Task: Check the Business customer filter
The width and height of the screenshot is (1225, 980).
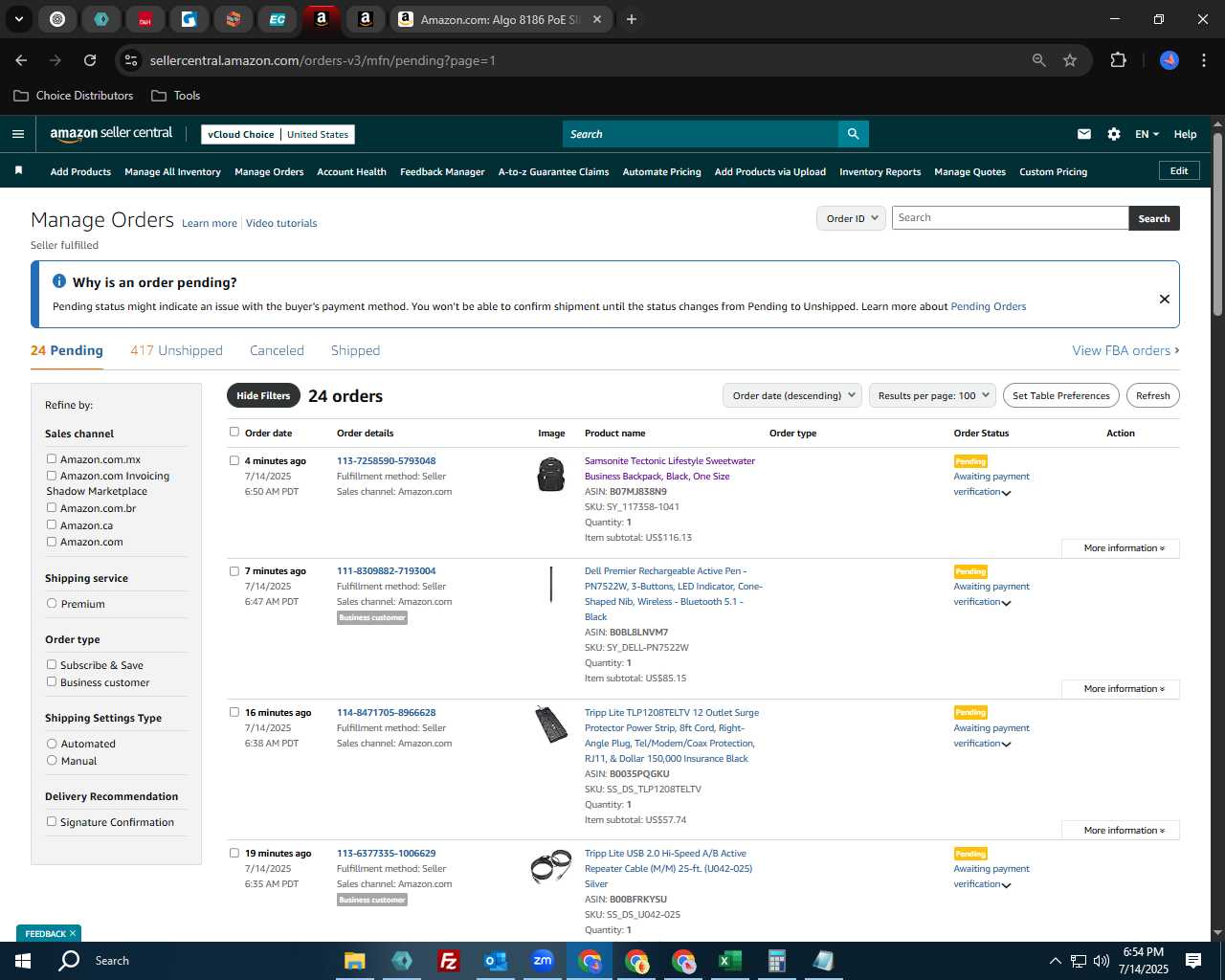Action: tap(52, 682)
